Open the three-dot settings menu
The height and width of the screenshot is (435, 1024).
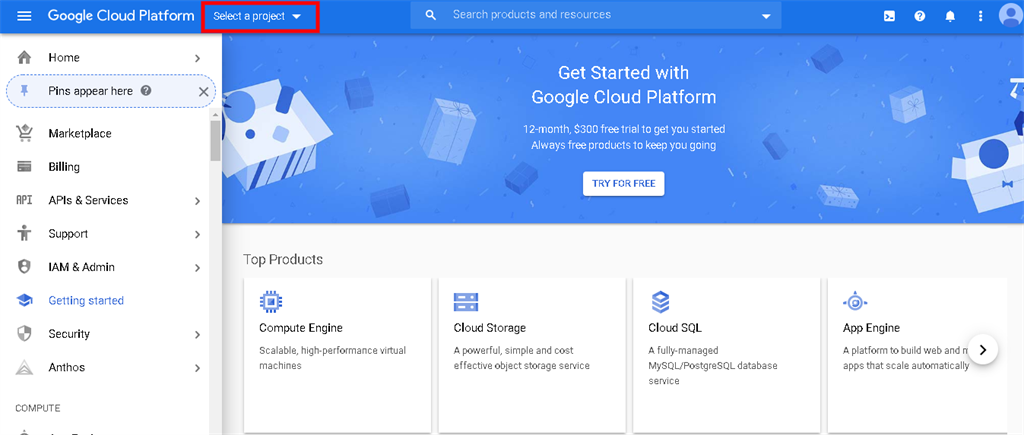[980, 16]
